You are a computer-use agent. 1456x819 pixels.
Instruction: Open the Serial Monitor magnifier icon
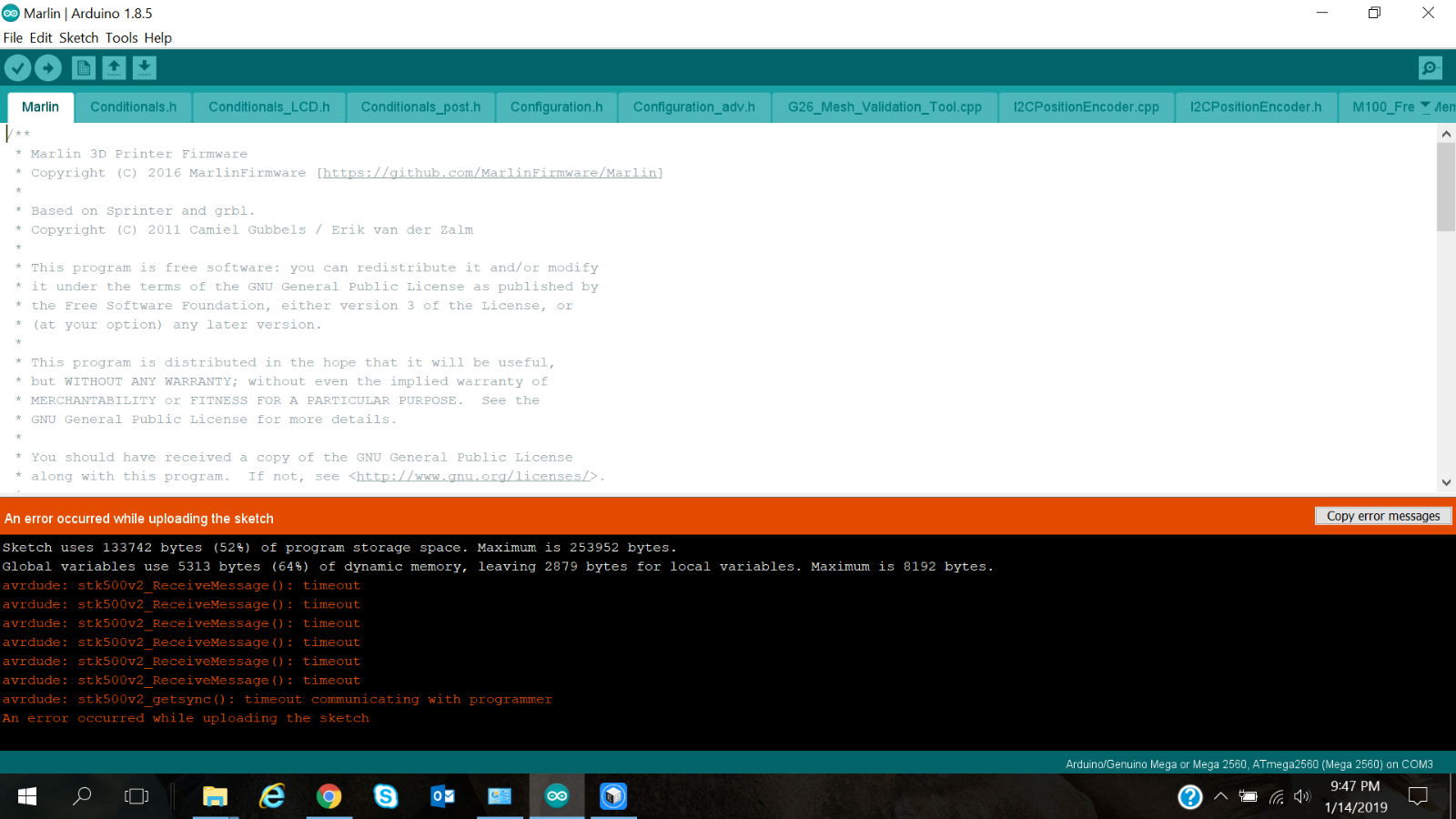[1430, 67]
